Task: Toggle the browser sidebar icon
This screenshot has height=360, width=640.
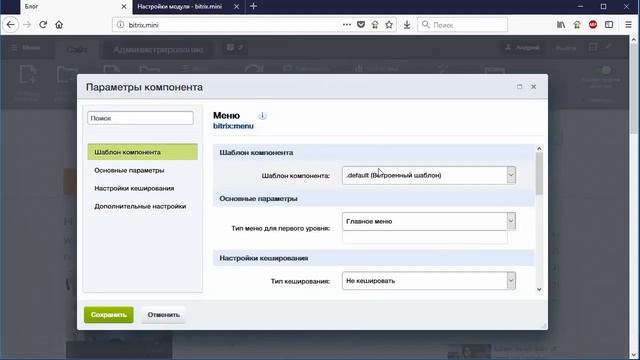Action: pos(609,24)
